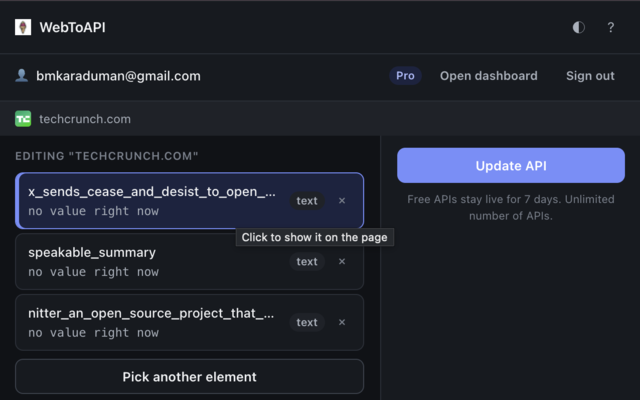
Task: Open type dropdown for speakable_summary field
Action: pos(307,262)
